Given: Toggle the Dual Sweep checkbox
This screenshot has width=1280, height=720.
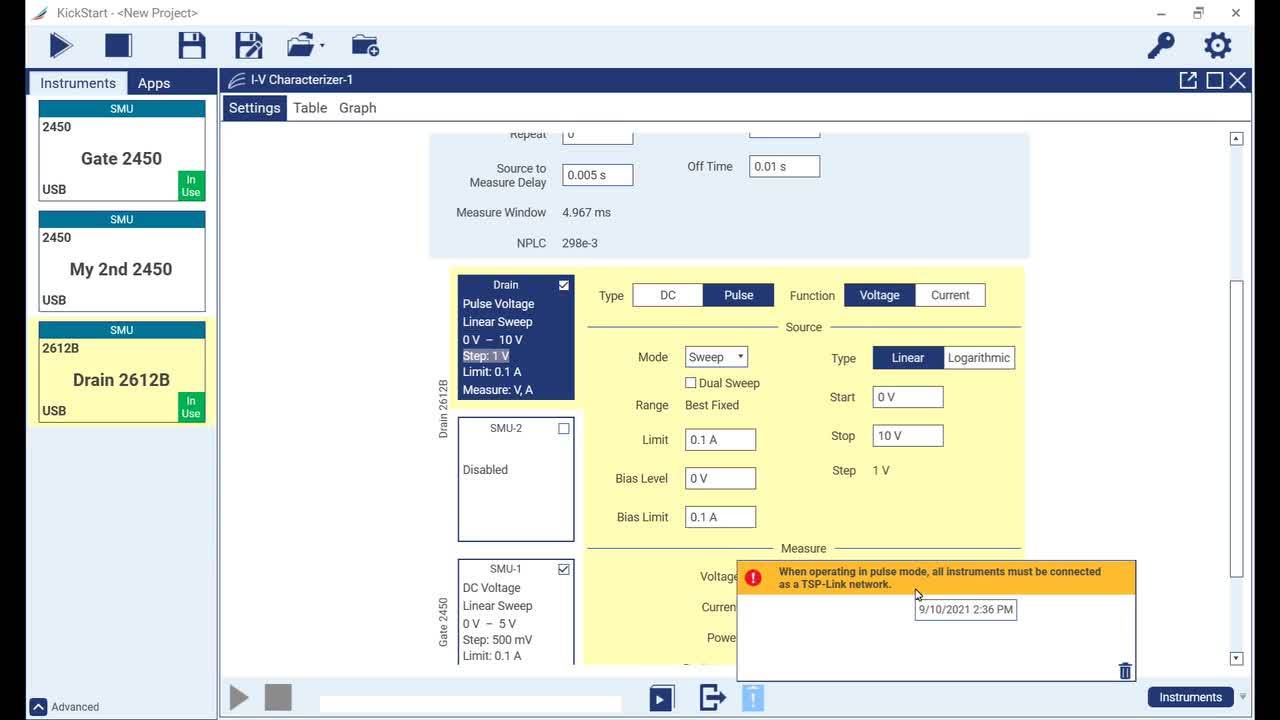Looking at the screenshot, I should coord(691,383).
